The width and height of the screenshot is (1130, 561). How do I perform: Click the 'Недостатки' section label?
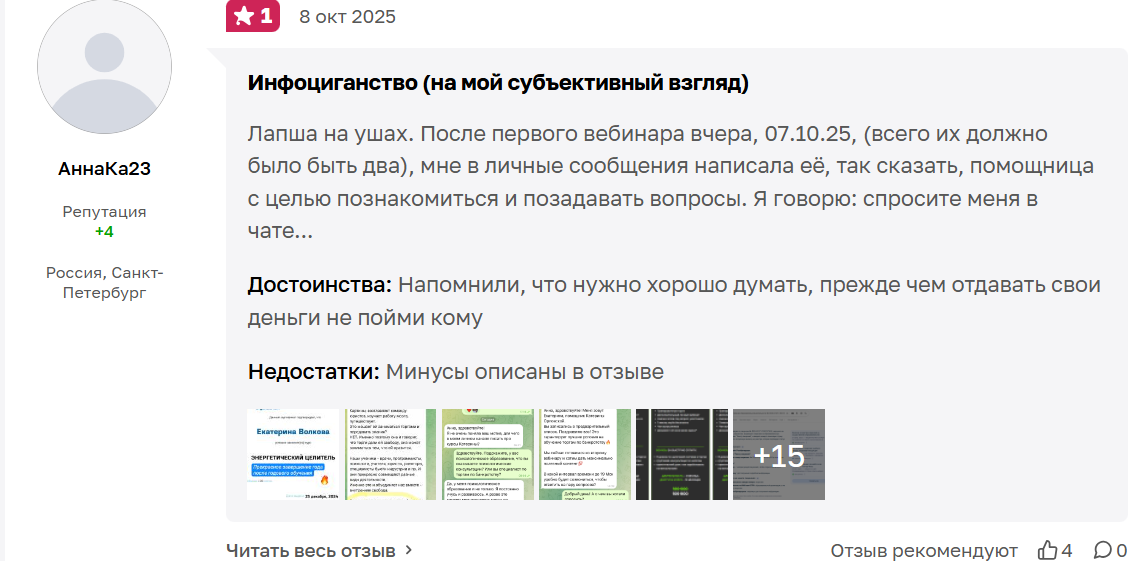point(313,372)
